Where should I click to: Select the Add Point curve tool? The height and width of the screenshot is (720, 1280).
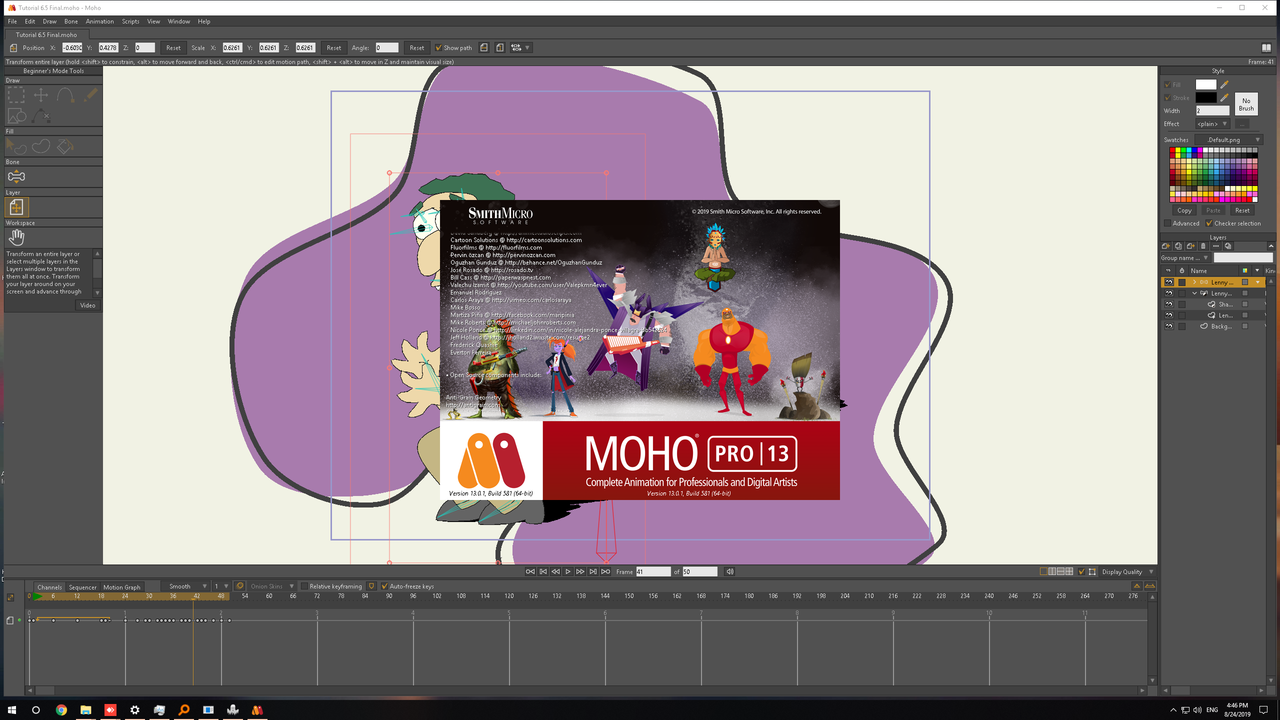(x=65, y=95)
